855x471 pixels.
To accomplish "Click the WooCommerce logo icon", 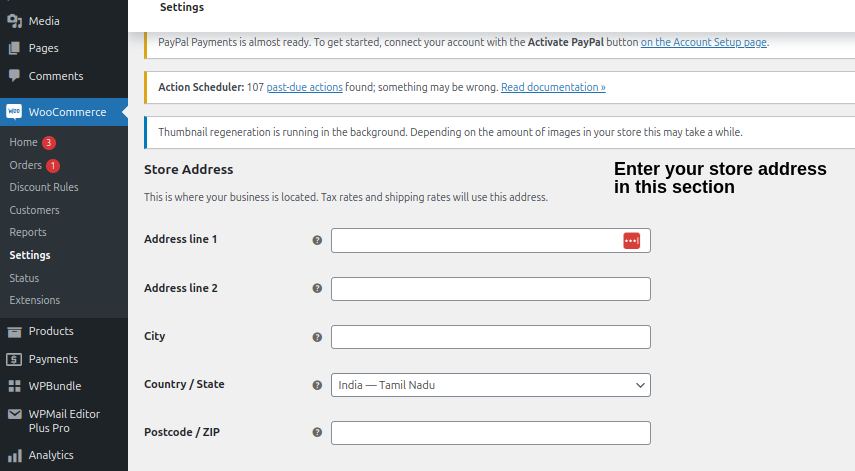I will 14,112.
